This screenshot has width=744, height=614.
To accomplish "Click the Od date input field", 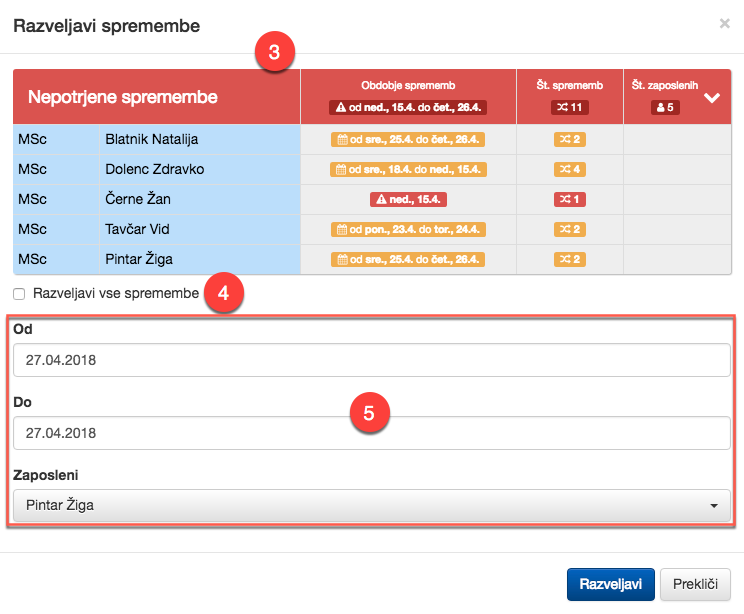I will [x=372, y=360].
